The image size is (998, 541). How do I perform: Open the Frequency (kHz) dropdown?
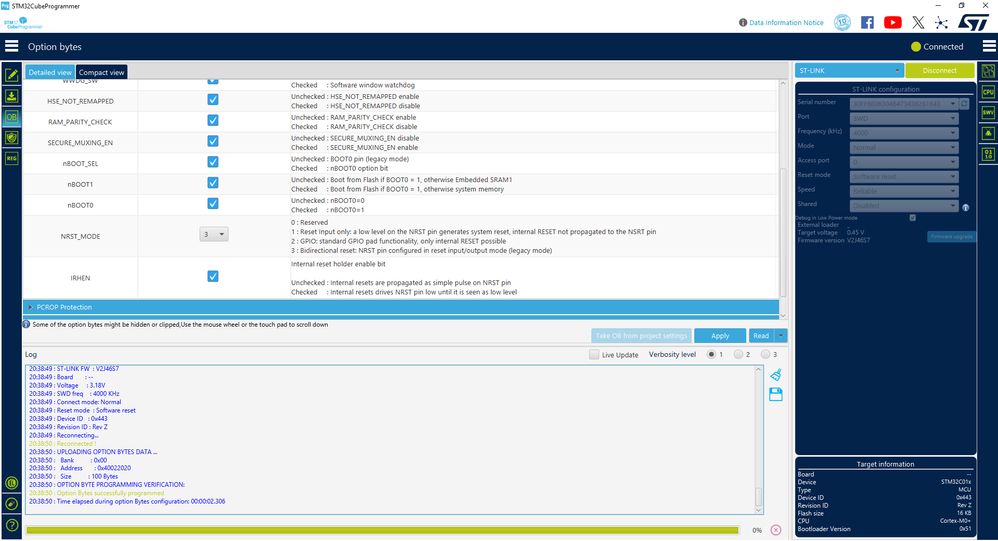click(x=904, y=133)
